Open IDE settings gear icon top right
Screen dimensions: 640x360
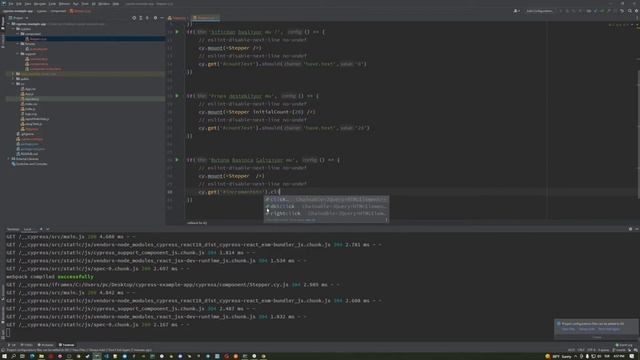(x=636, y=11)
